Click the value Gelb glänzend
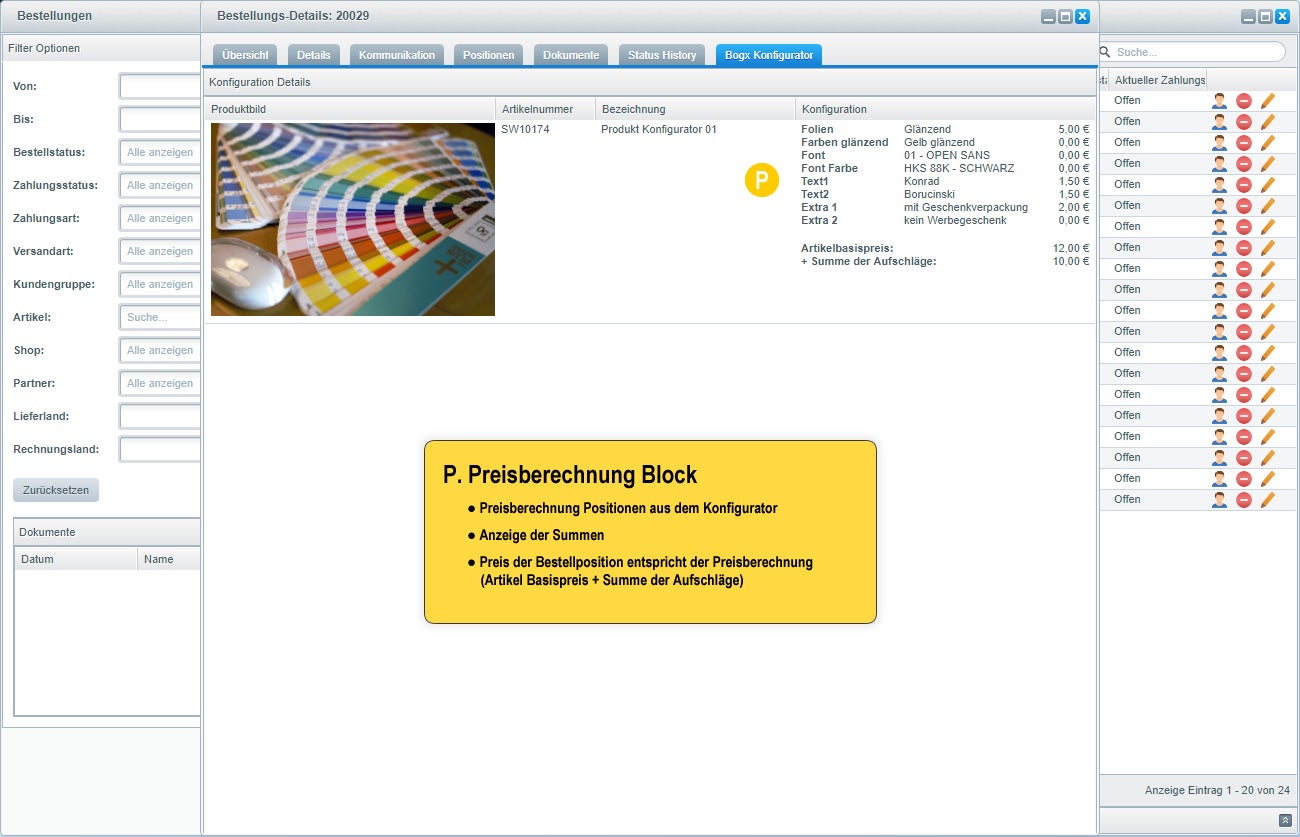Image resolution: width=1300 pixels, height=837 pixels. (x=939, y=142)
